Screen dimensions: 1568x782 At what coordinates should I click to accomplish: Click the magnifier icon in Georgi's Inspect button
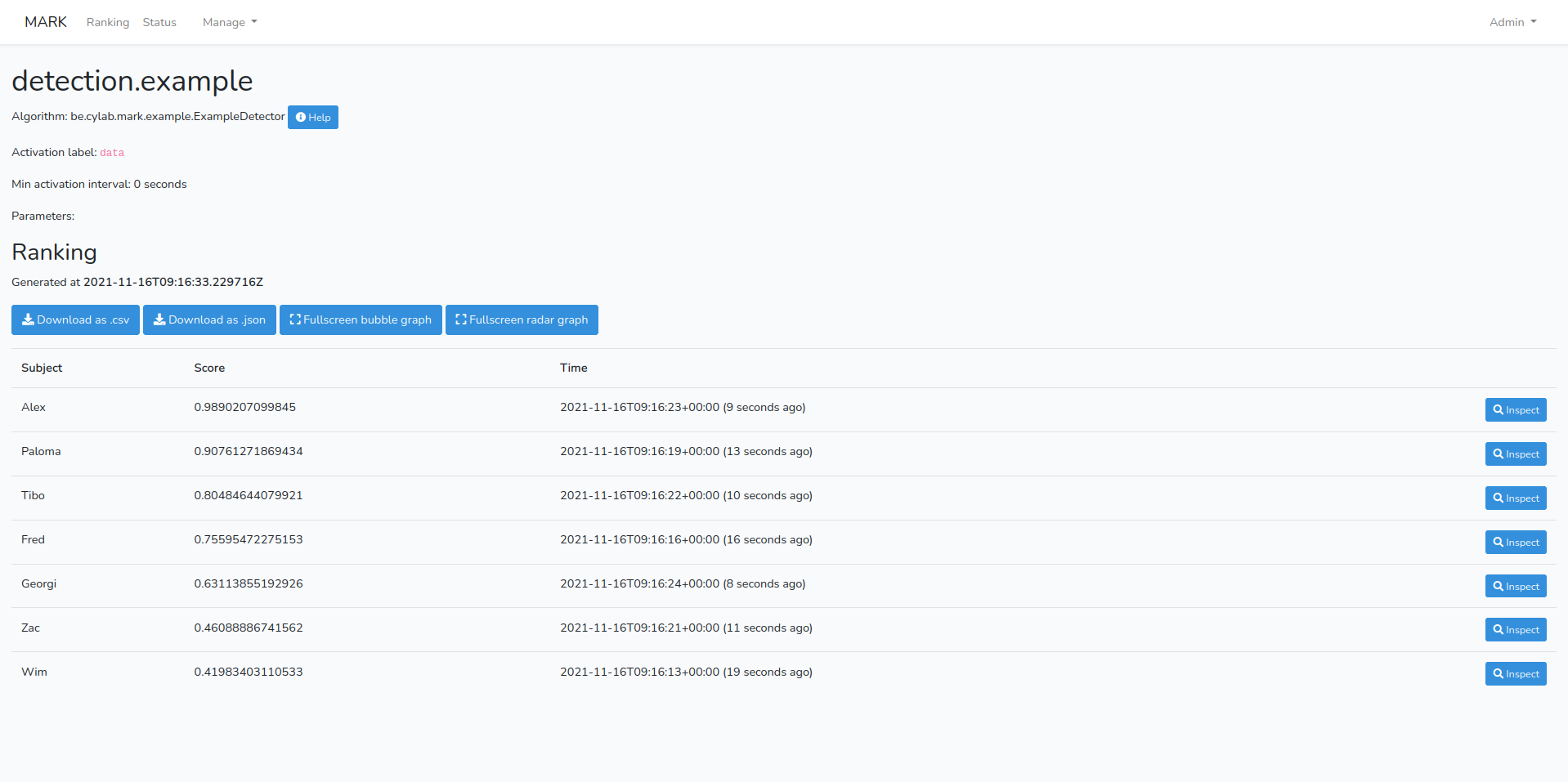pyautogui.click(x=1499, y=587)
